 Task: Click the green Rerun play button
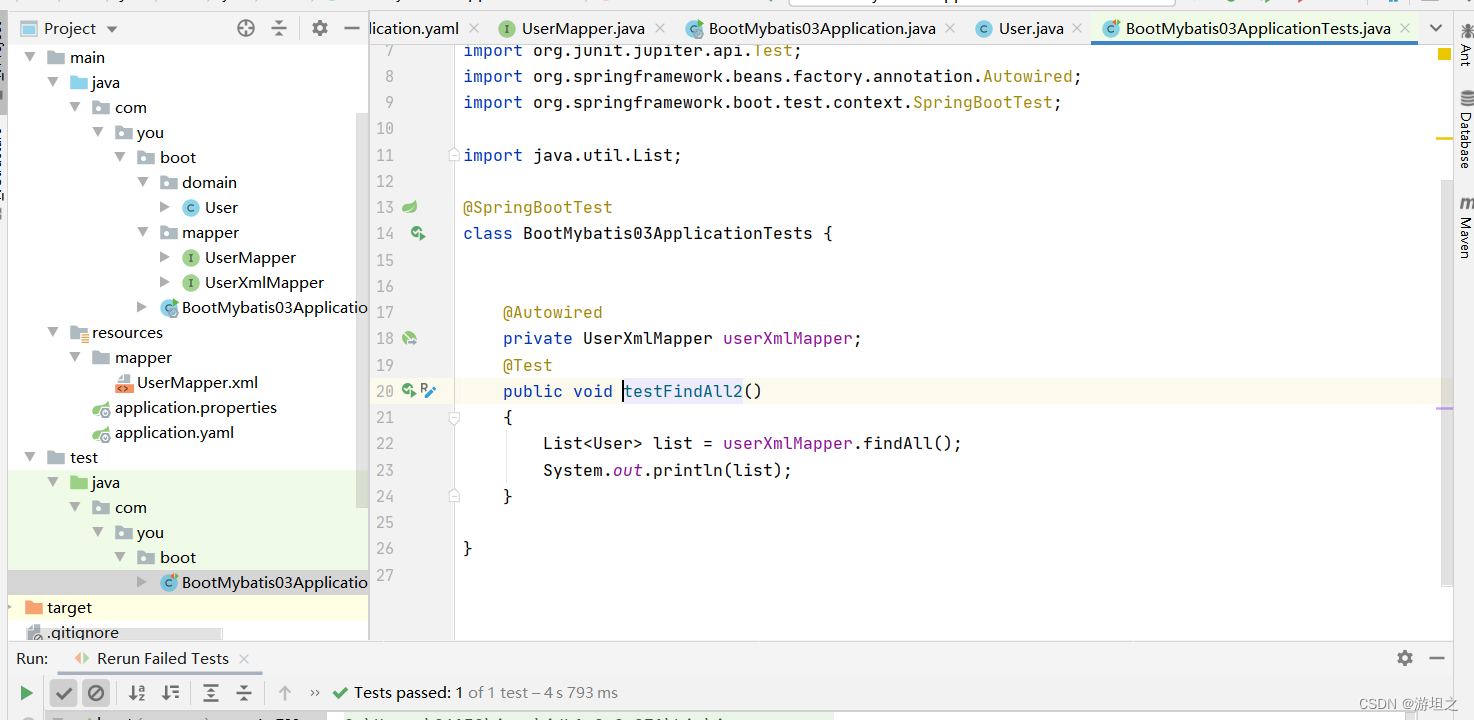click(26, 693)
